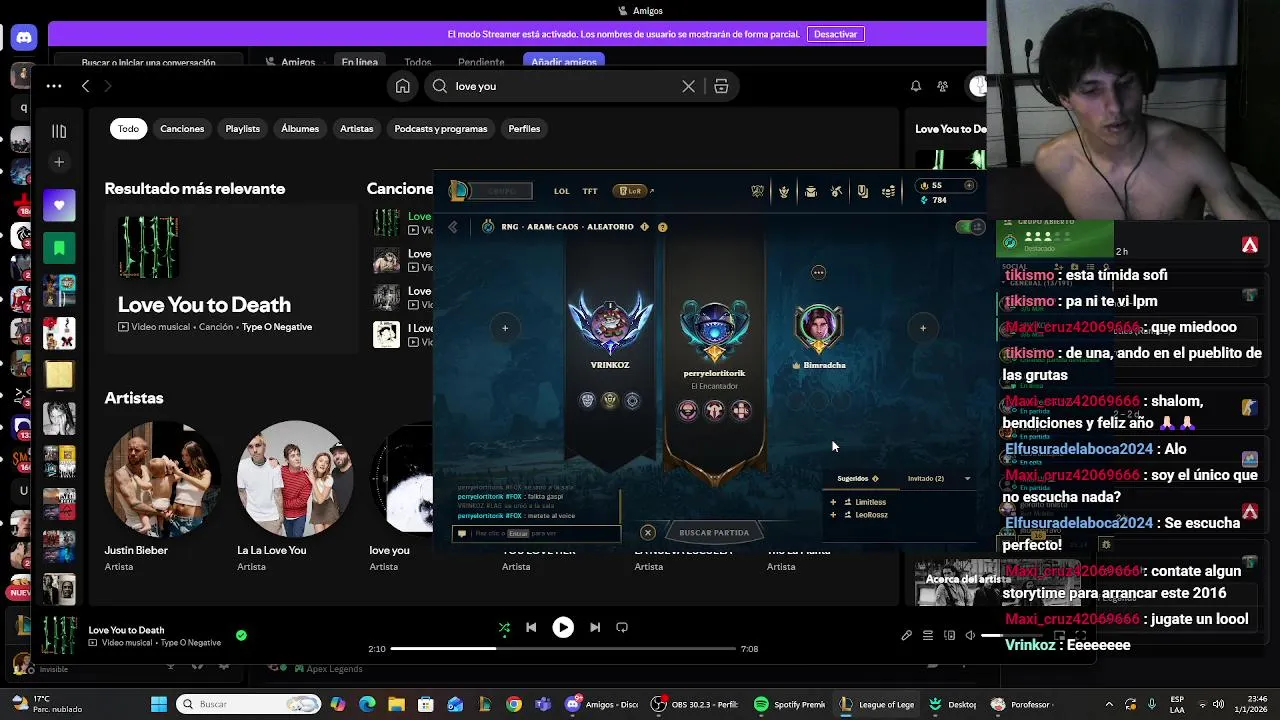Toggle shuffle in Spotify player
The image size is (1280, 720).
pyautogui.click(x=504, y=628)
